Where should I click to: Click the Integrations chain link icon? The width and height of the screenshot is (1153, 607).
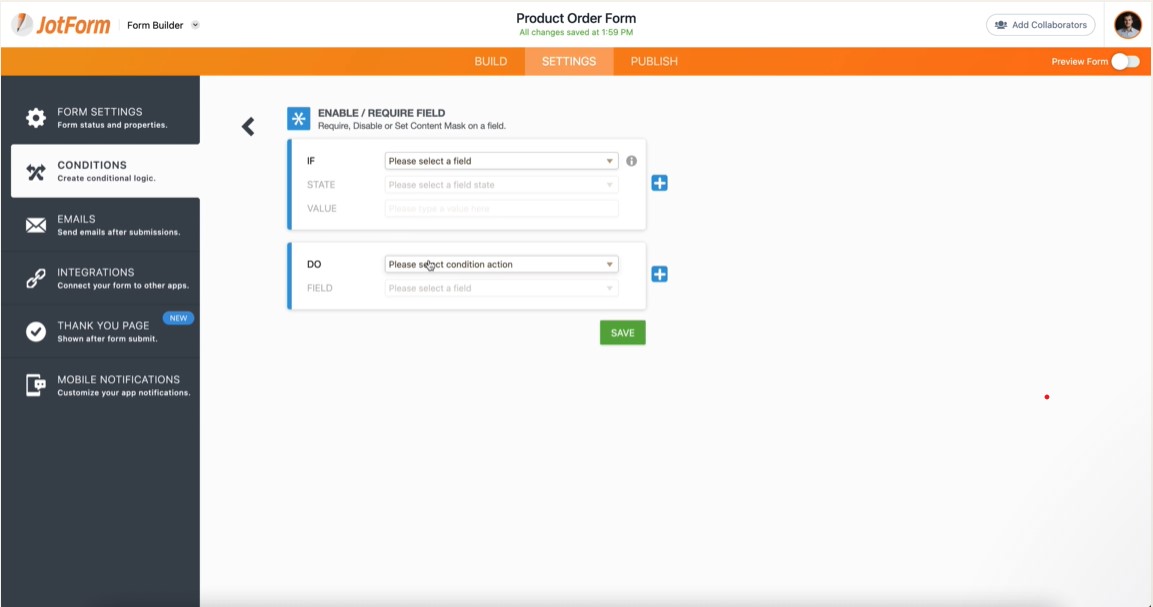coord(35,278)
